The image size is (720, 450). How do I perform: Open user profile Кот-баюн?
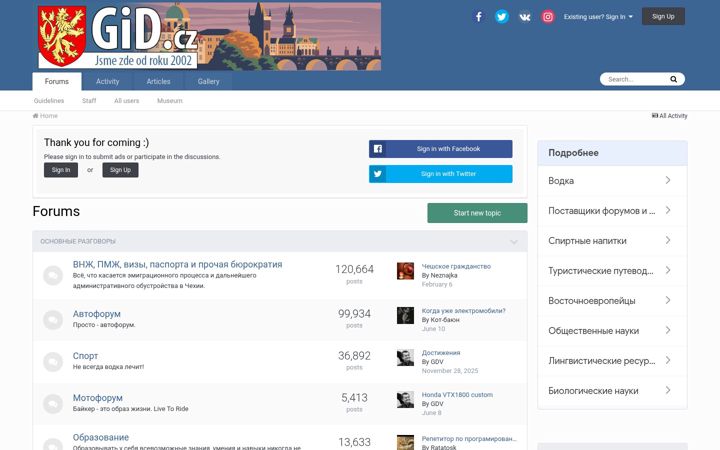tap(445, 320)
